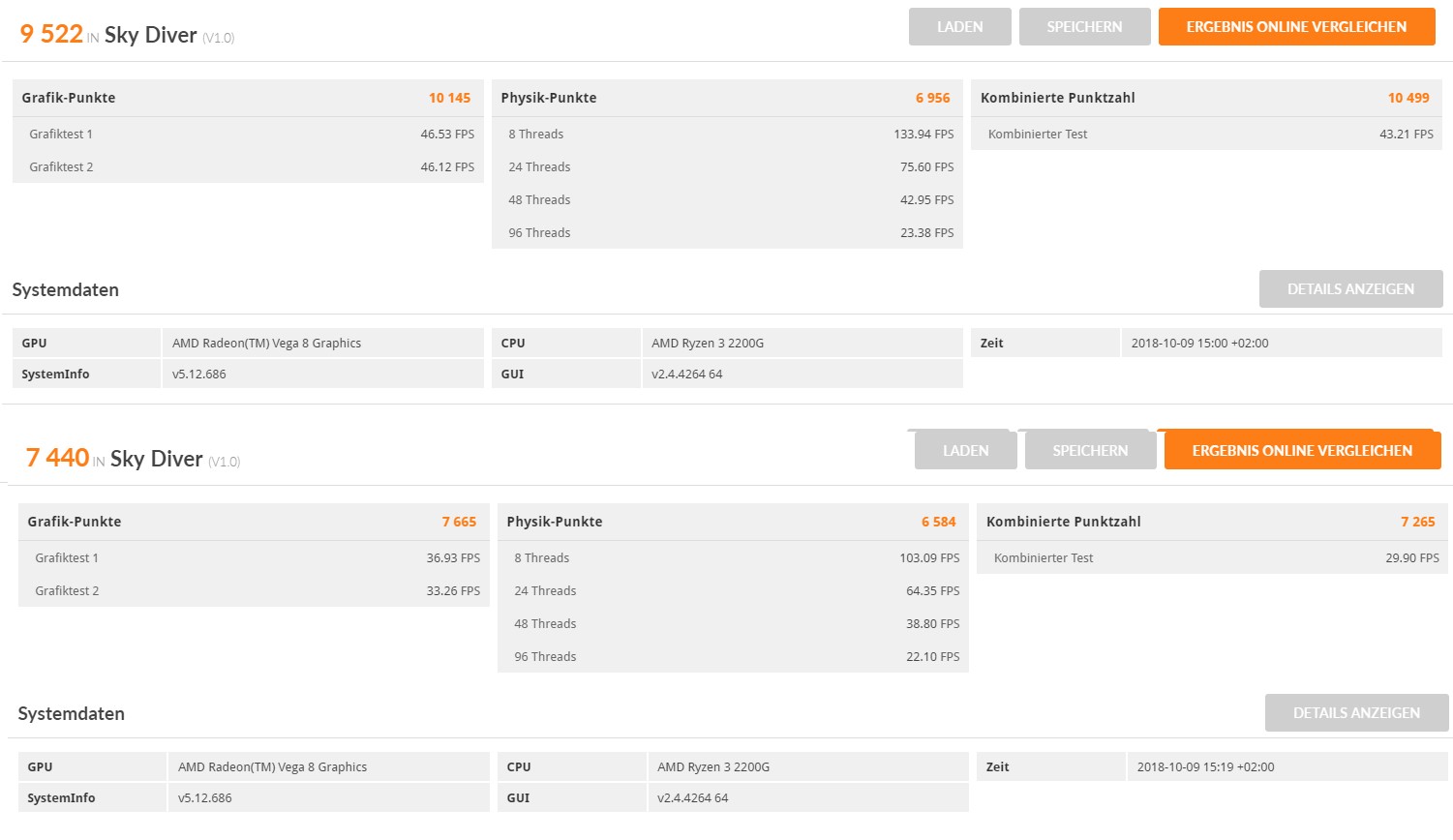The height and width of the screenshot is (840, 1453).
Task: Click the 7 440 overall Sky Diver score
Action: click(57, 458)
